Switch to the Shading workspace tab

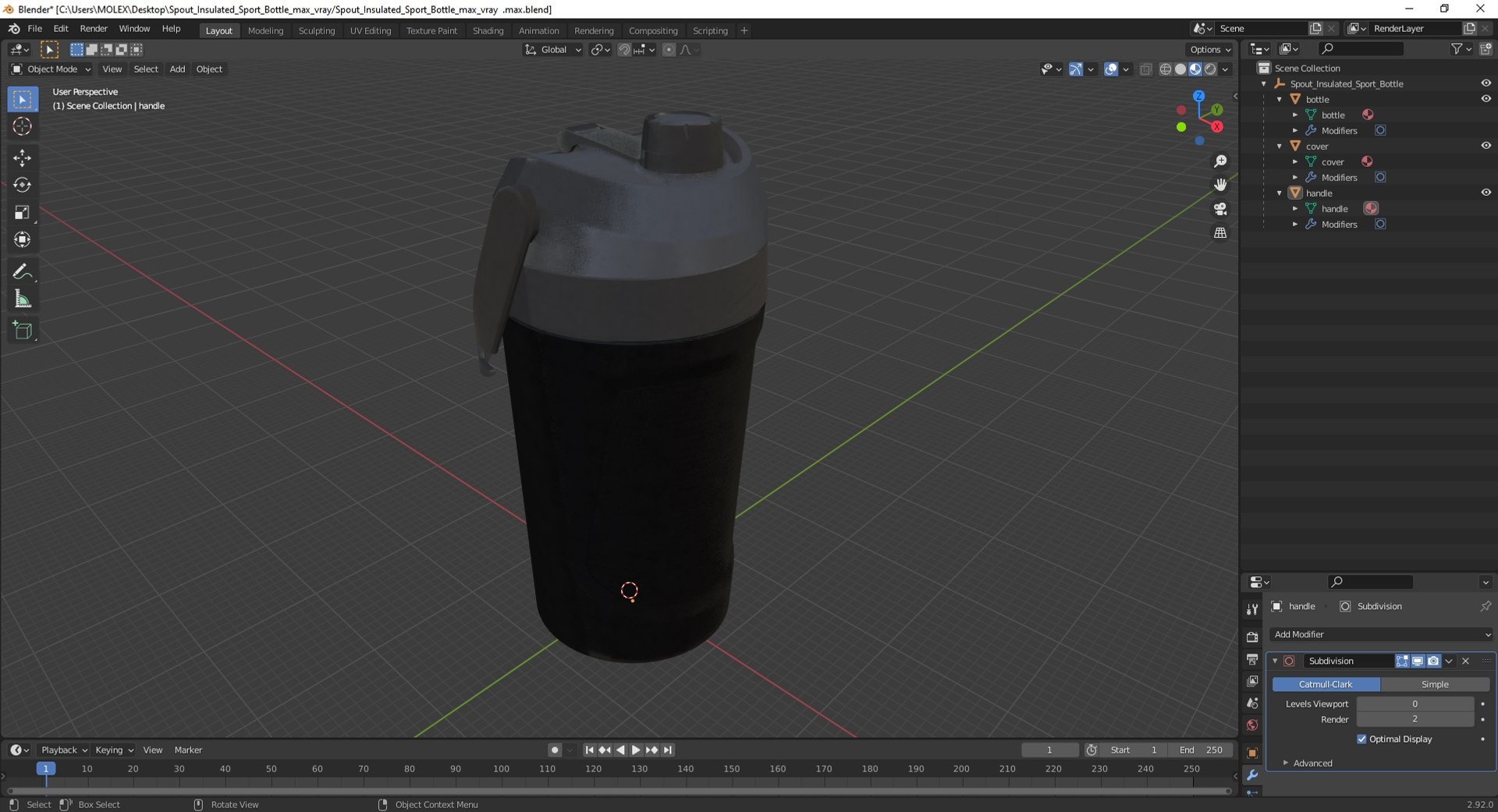click(488, 30)
